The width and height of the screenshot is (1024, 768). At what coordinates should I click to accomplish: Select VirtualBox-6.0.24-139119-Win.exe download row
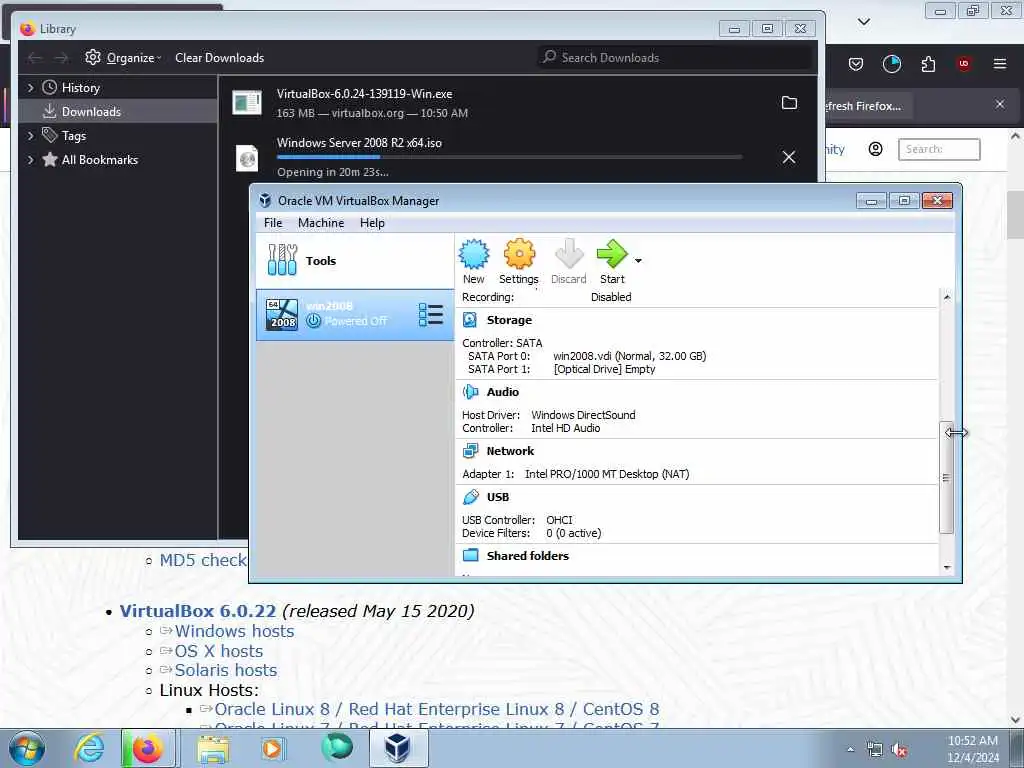(x=517, y=103)
